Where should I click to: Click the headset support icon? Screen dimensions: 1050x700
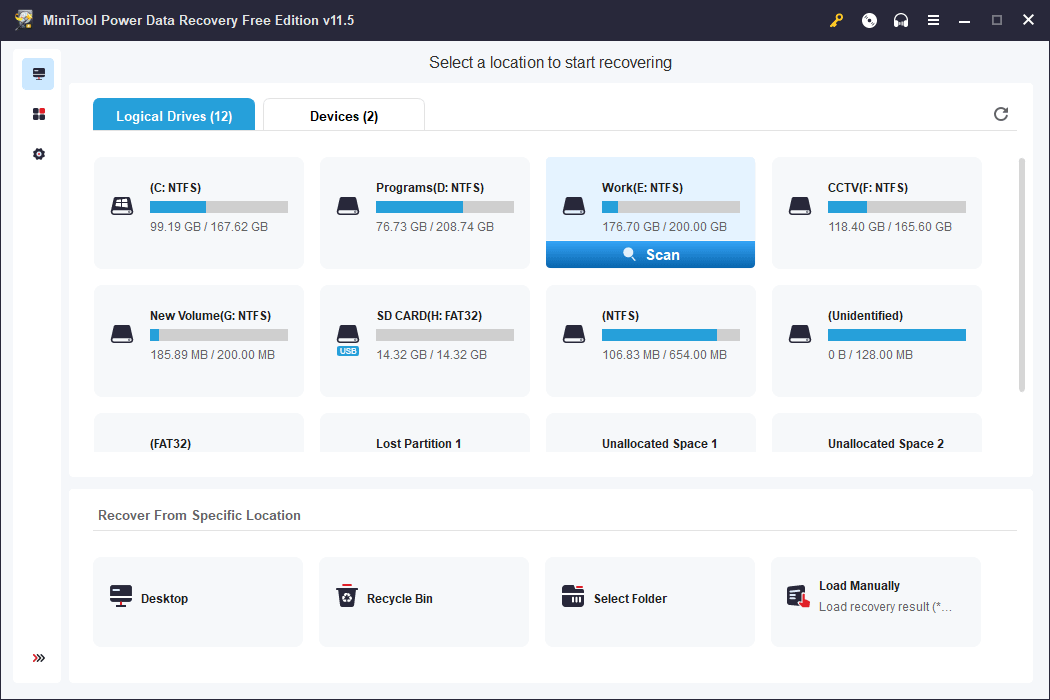(901, 20)
